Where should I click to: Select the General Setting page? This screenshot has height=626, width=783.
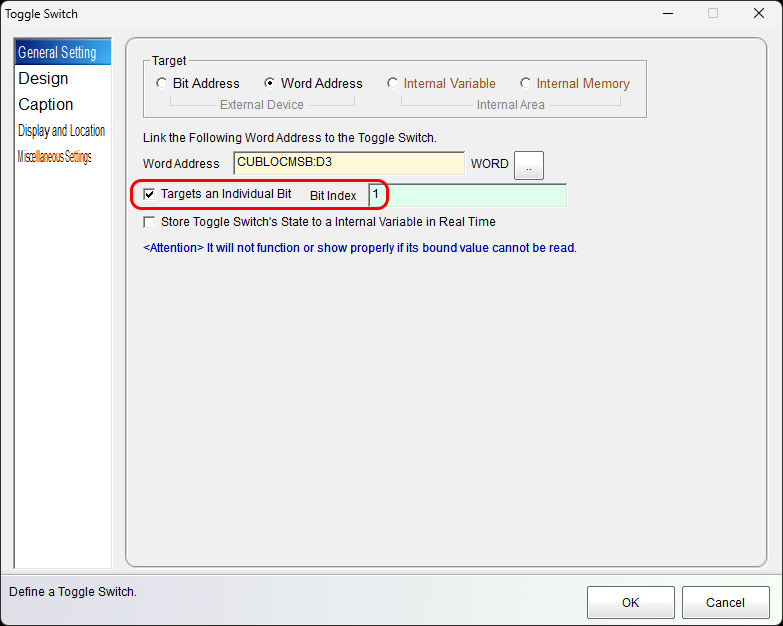57,53
